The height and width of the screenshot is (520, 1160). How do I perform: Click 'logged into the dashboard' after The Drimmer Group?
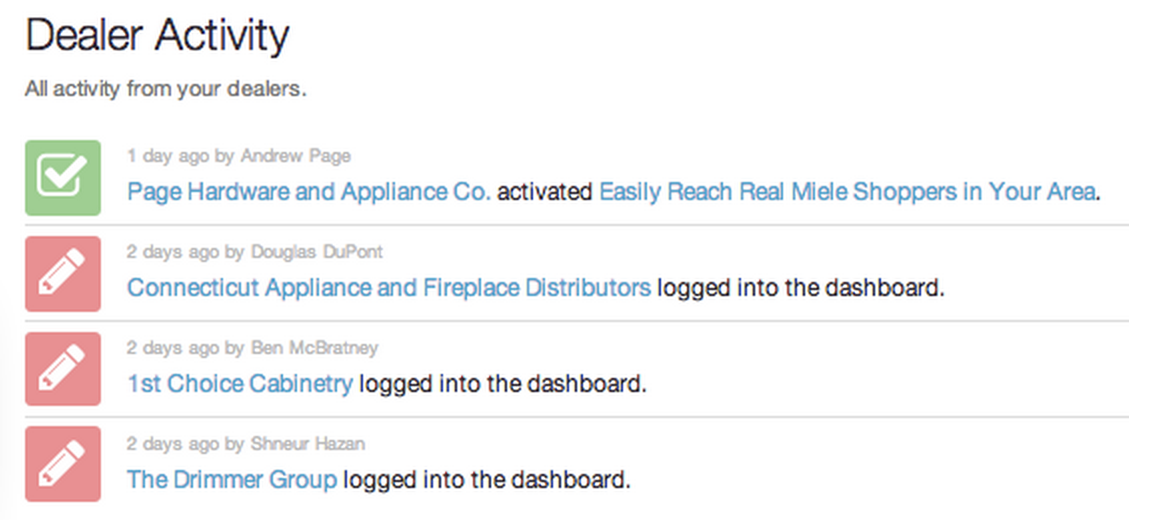[x=487, y=479]
